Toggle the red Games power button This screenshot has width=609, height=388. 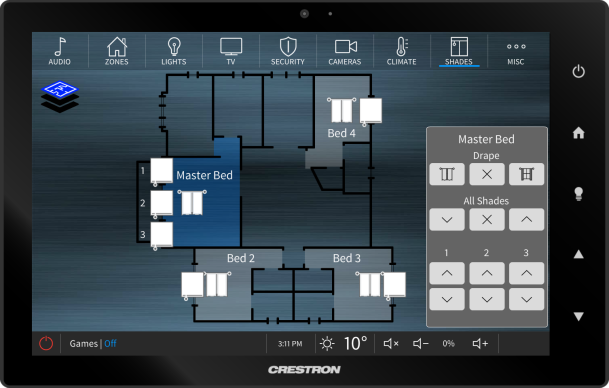[46, 343]
